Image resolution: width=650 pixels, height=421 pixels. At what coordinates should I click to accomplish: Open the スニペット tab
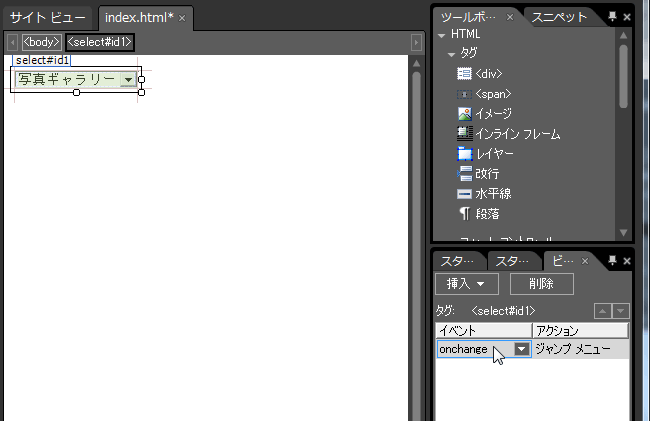(x=559, y=17)
